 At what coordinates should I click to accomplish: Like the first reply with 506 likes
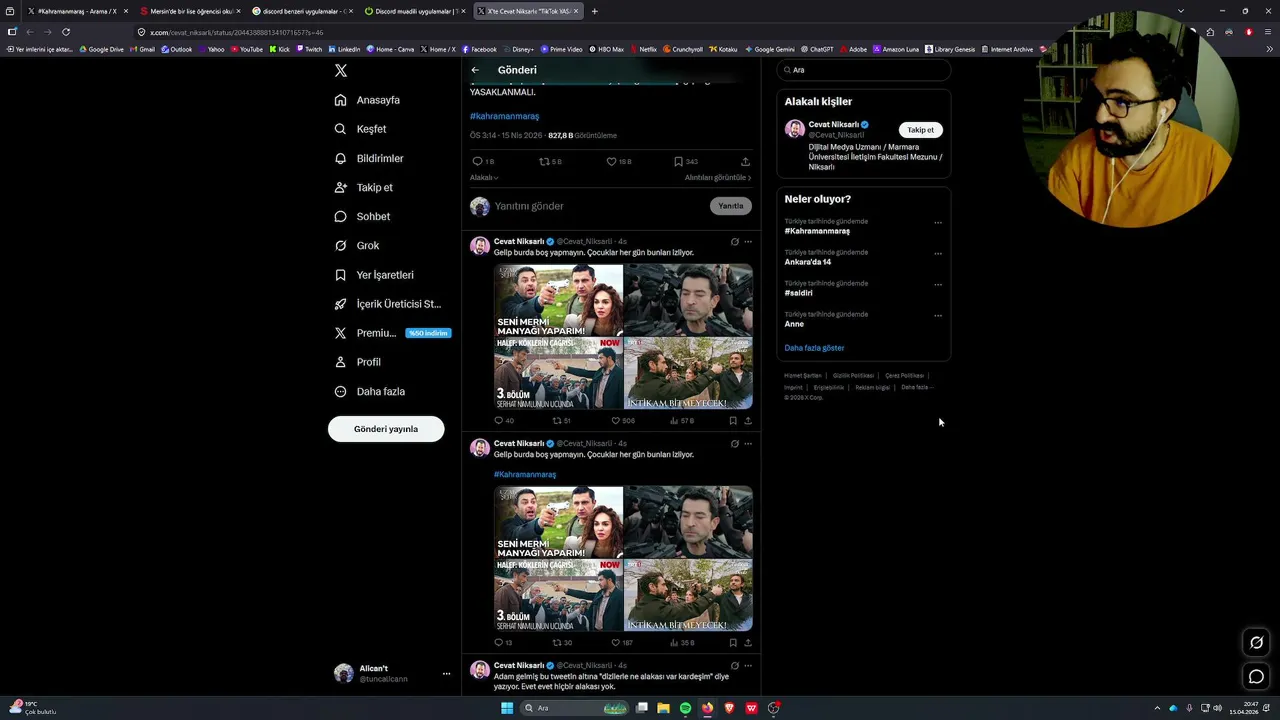click(x=615, y=421)
